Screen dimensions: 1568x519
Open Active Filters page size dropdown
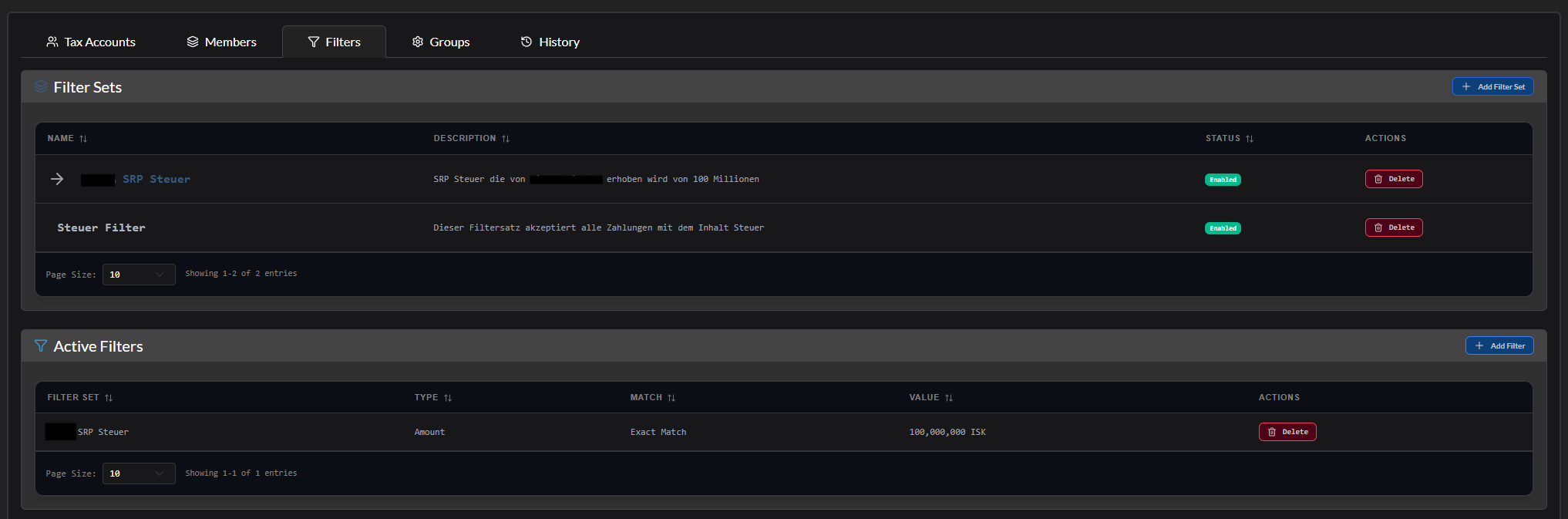[x=139, y=474]
